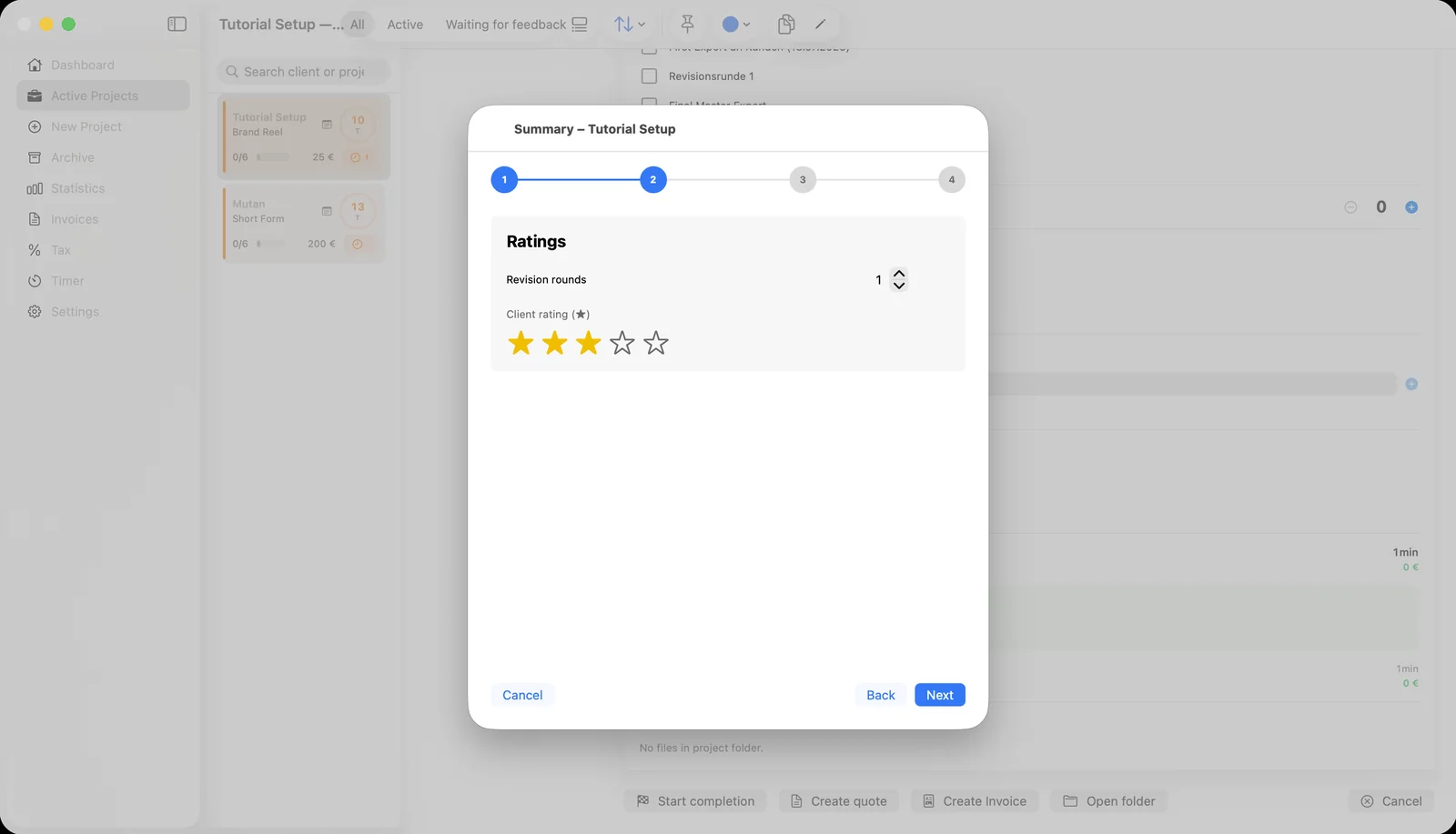Click step 2 indicator in the wizard
The width and height of the screenshot is (1456, 834).
tap(653, 180)
